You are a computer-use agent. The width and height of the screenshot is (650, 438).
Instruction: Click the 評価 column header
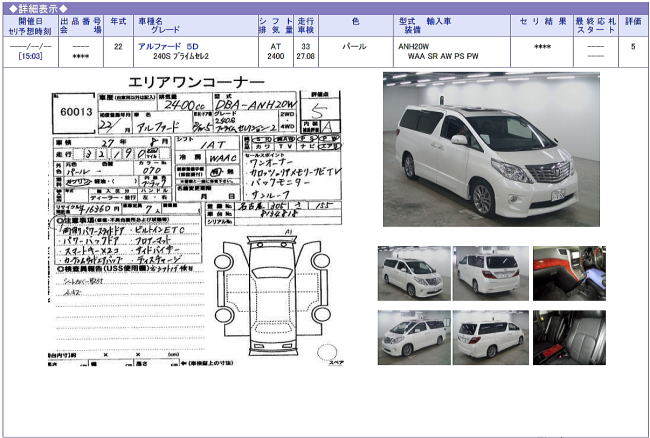click(633, 26)
